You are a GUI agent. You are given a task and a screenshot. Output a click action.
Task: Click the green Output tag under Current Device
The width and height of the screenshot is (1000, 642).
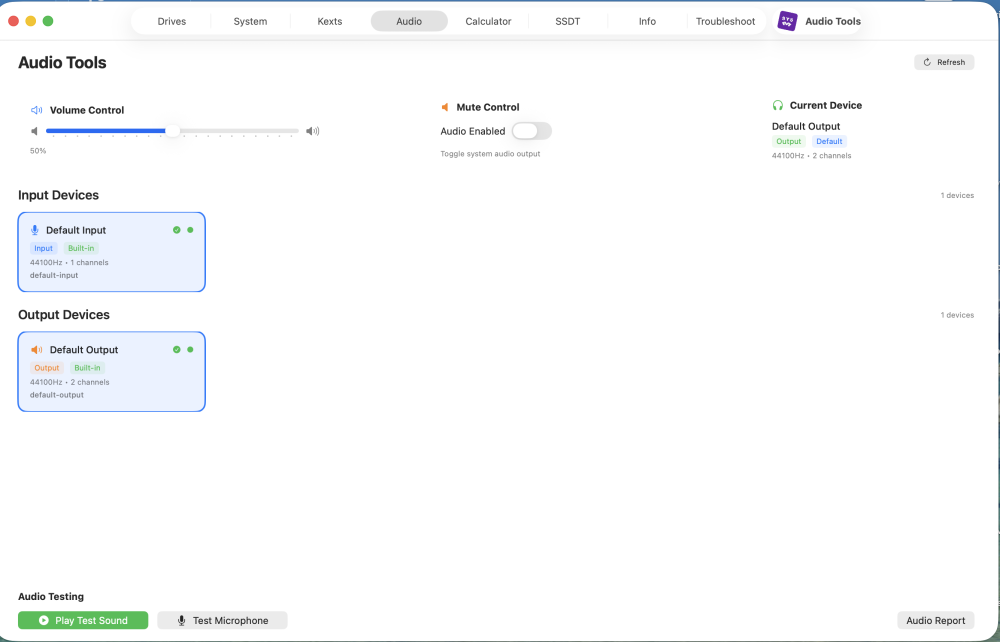pyautogui.click(x=788, y=142)
